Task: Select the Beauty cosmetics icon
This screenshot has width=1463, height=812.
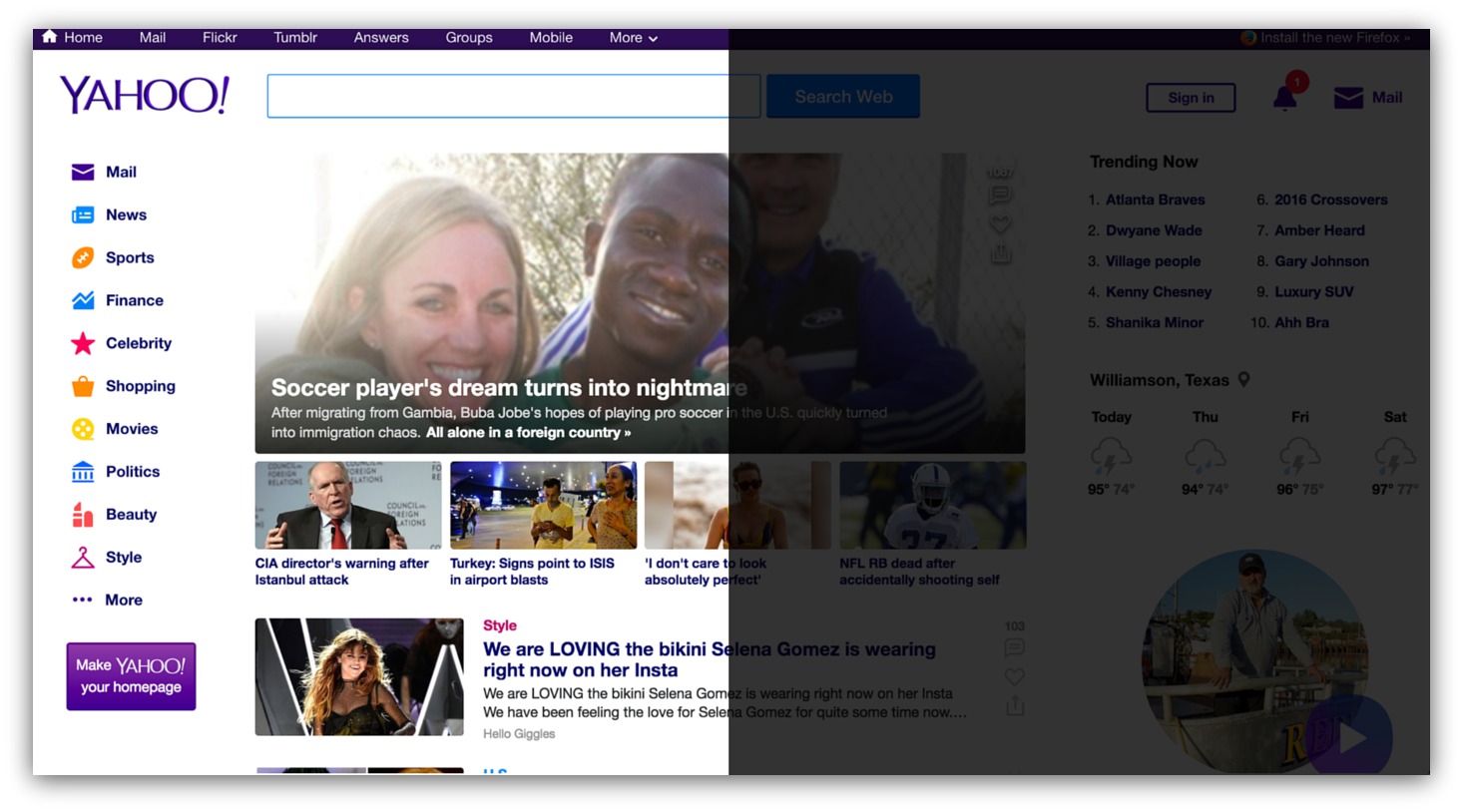Action: click(x=83, y=515)
